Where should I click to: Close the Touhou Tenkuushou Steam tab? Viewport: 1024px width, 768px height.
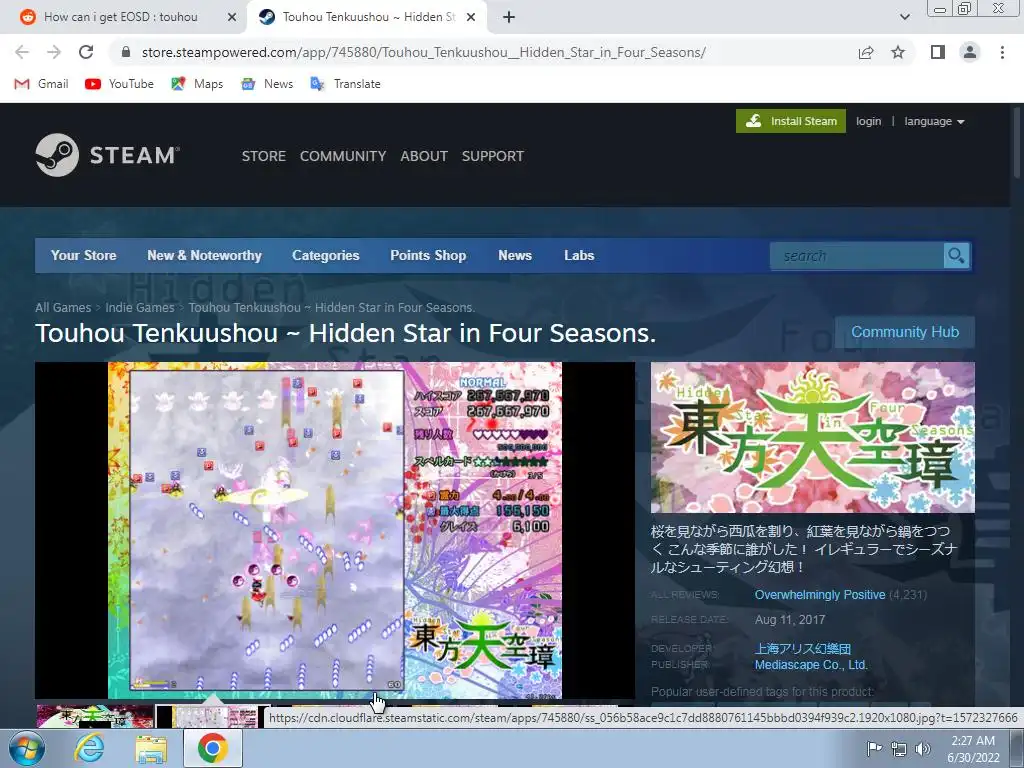(x=470, y=17)
